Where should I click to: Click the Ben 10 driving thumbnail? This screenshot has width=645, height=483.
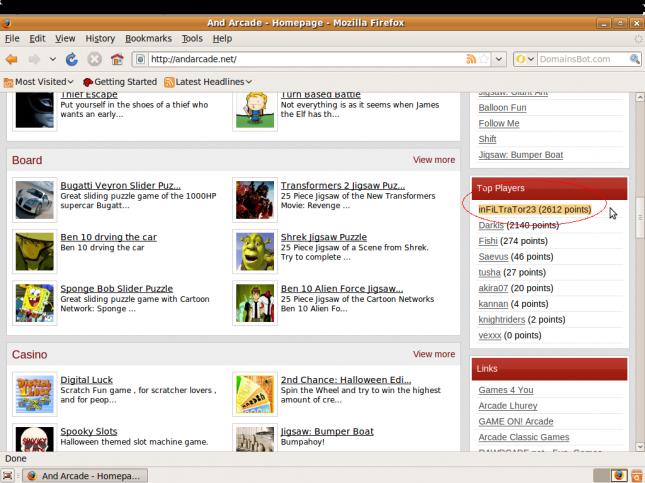coord(35,251)
